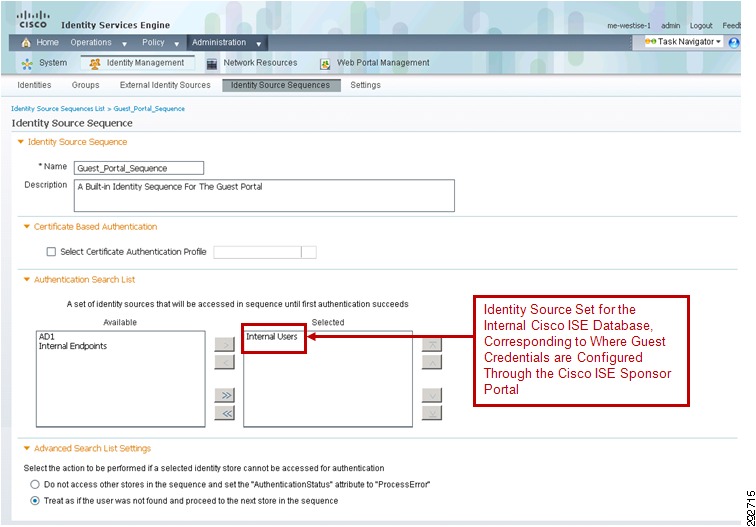Click the Identity Source Sequences List breadcrumb
This screenshot has height=527, width=756.
[58, 108]
